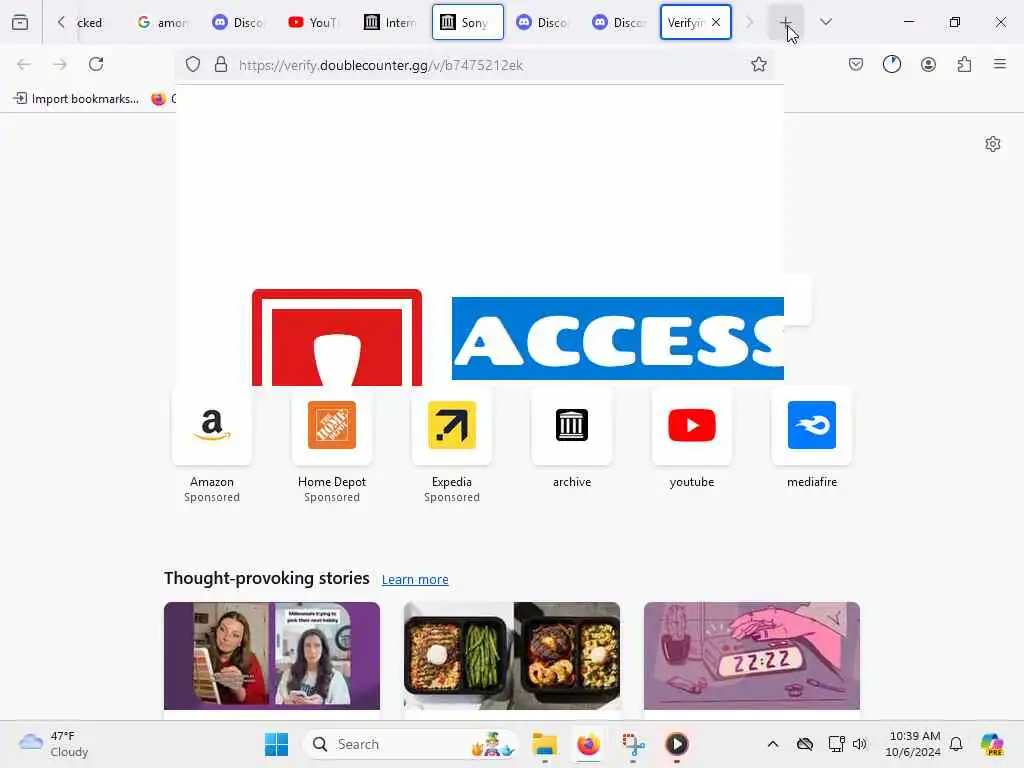The width and height of the screenshot is (1024, 768).
Task: View site security padlock details
Action: point(221,64)
